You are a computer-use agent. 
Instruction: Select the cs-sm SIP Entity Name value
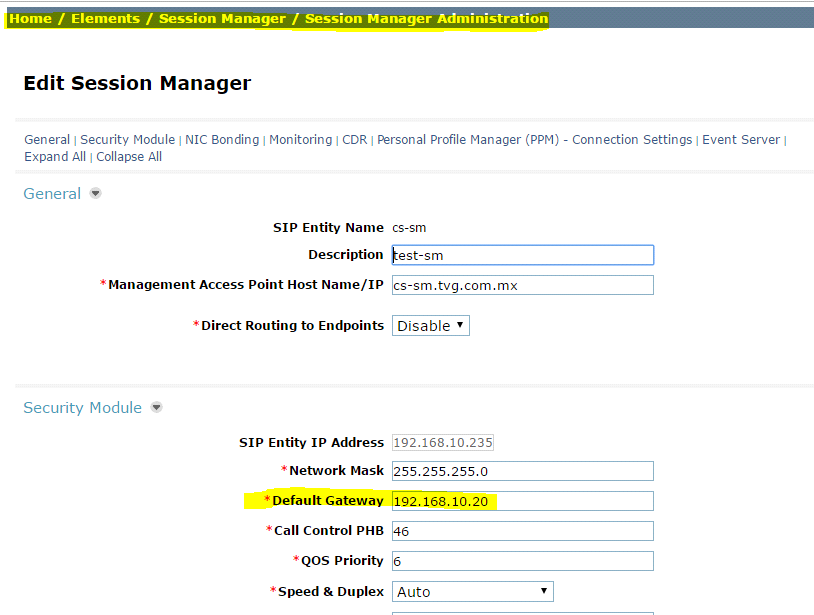(x=409, y=228)
